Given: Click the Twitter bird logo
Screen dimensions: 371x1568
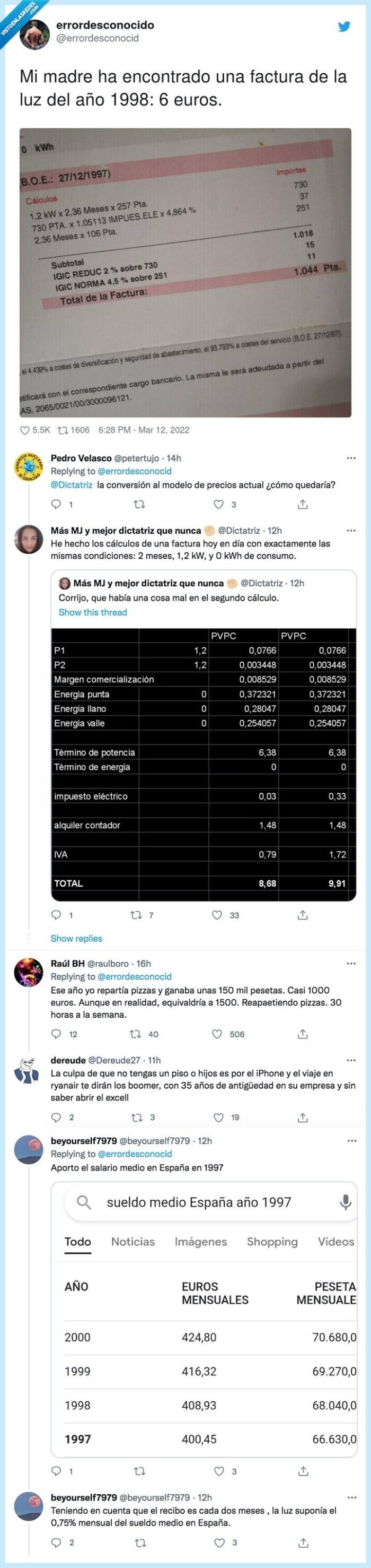Looking at the screenshot, I should pyautogui.click(x=344, y=26).
